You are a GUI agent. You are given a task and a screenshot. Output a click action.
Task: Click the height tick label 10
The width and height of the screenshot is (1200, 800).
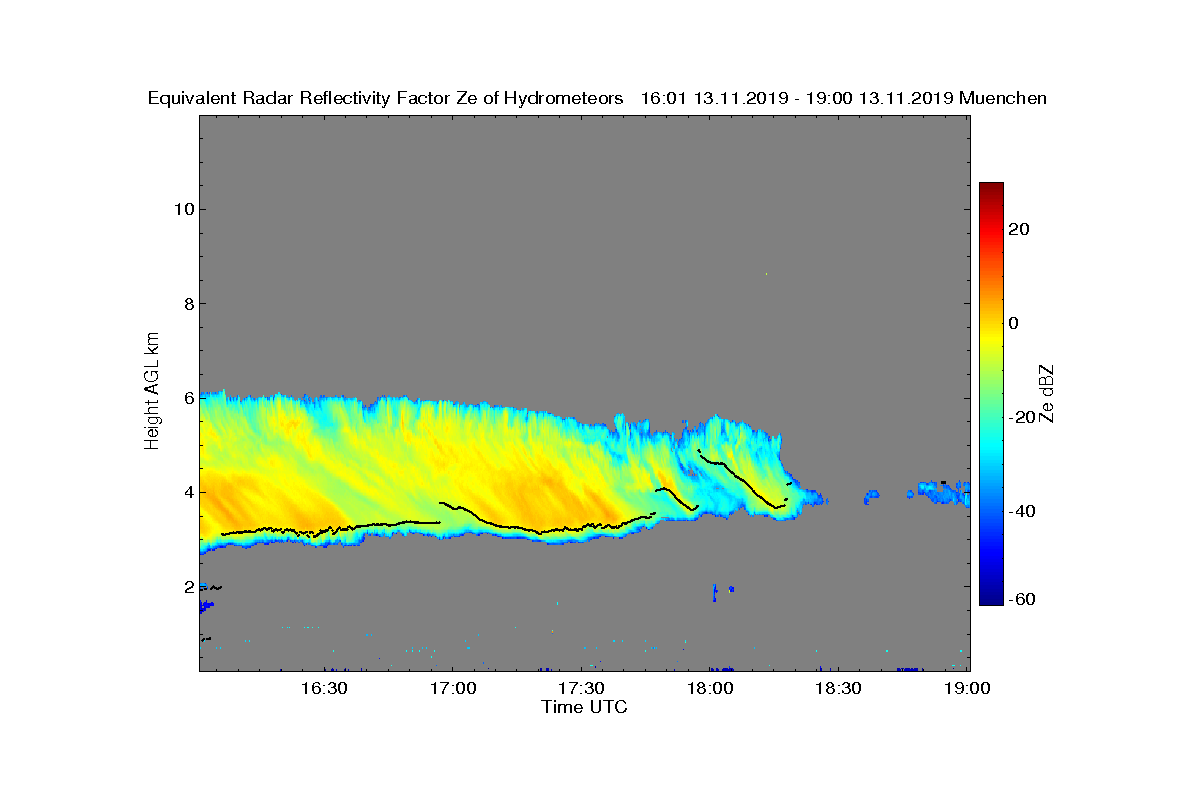point(182,209)
